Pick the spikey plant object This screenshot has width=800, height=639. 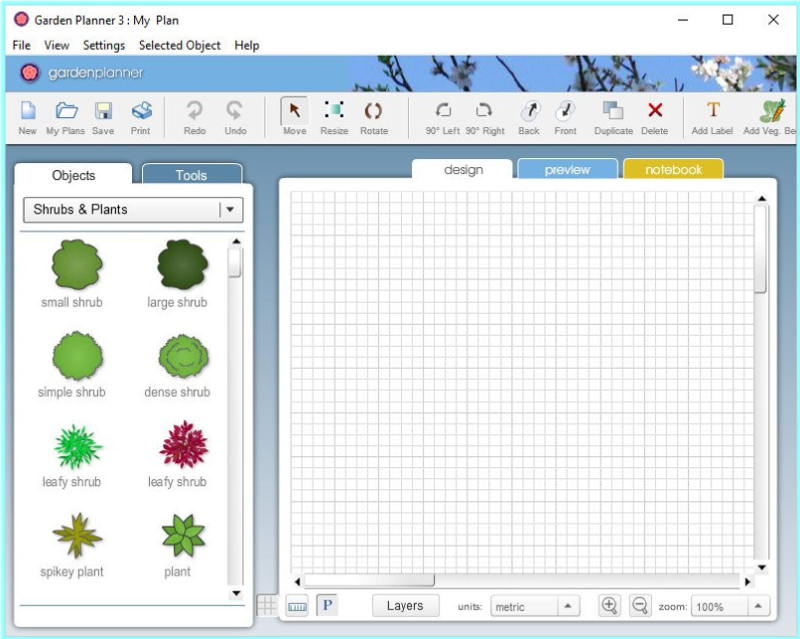77,535
